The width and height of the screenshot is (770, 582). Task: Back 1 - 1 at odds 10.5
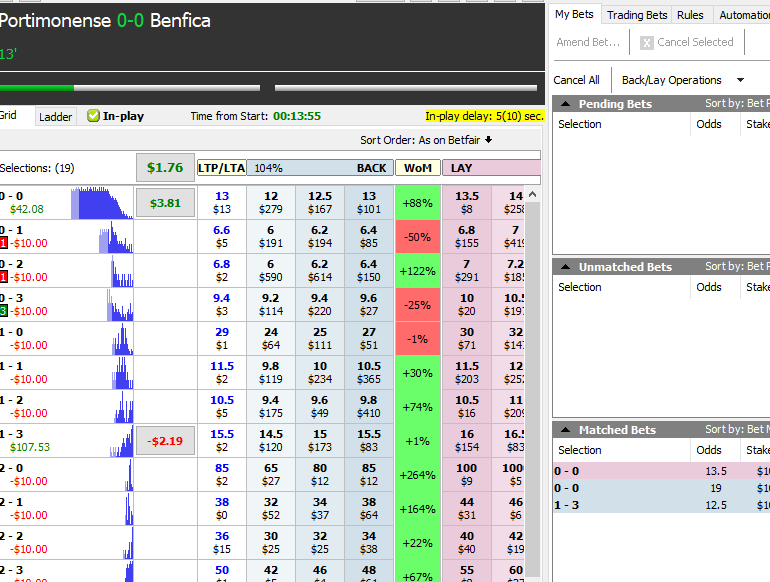pos(369,372)
